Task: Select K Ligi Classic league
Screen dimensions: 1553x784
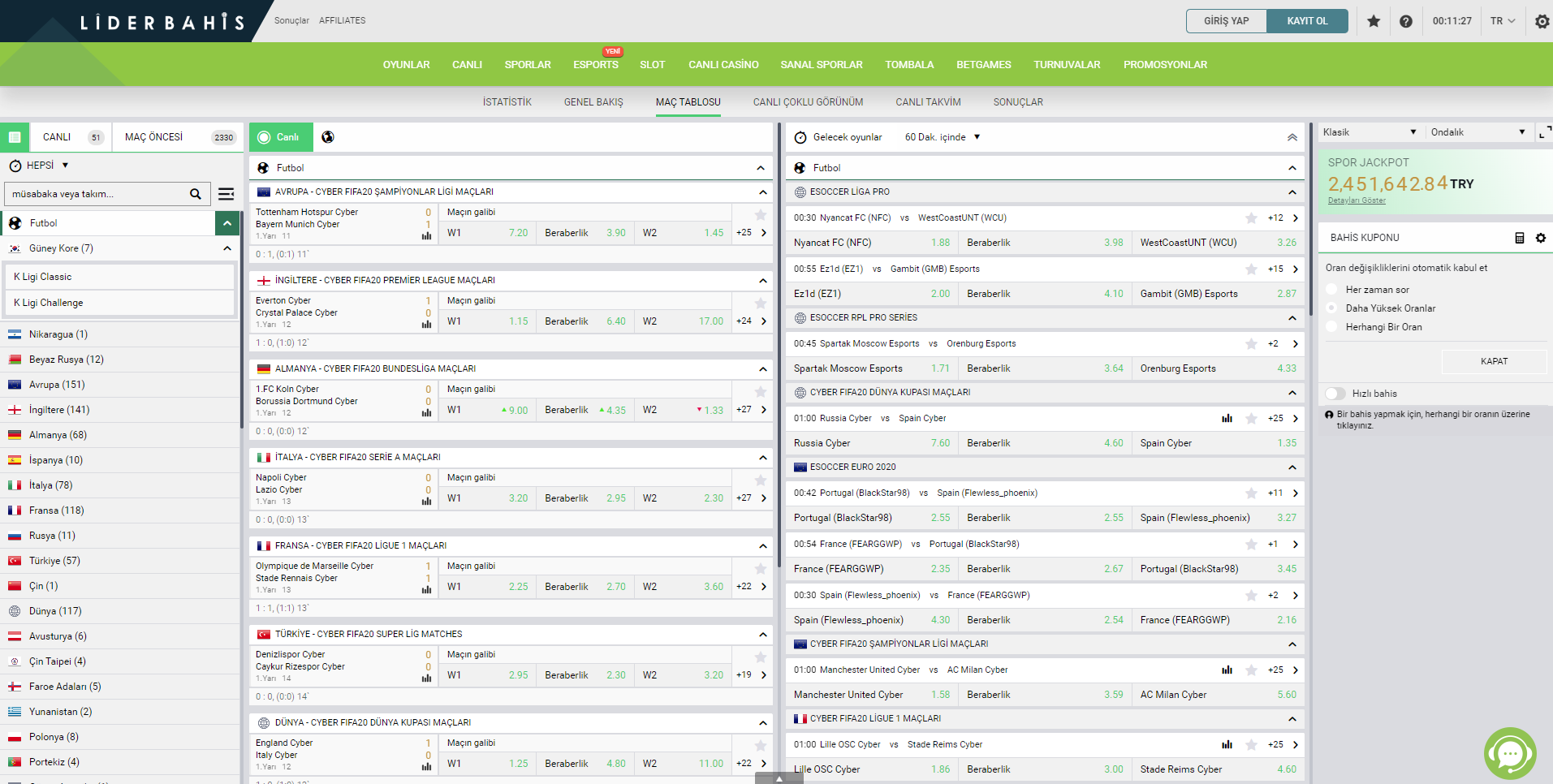Action: [x=119, y=277]
